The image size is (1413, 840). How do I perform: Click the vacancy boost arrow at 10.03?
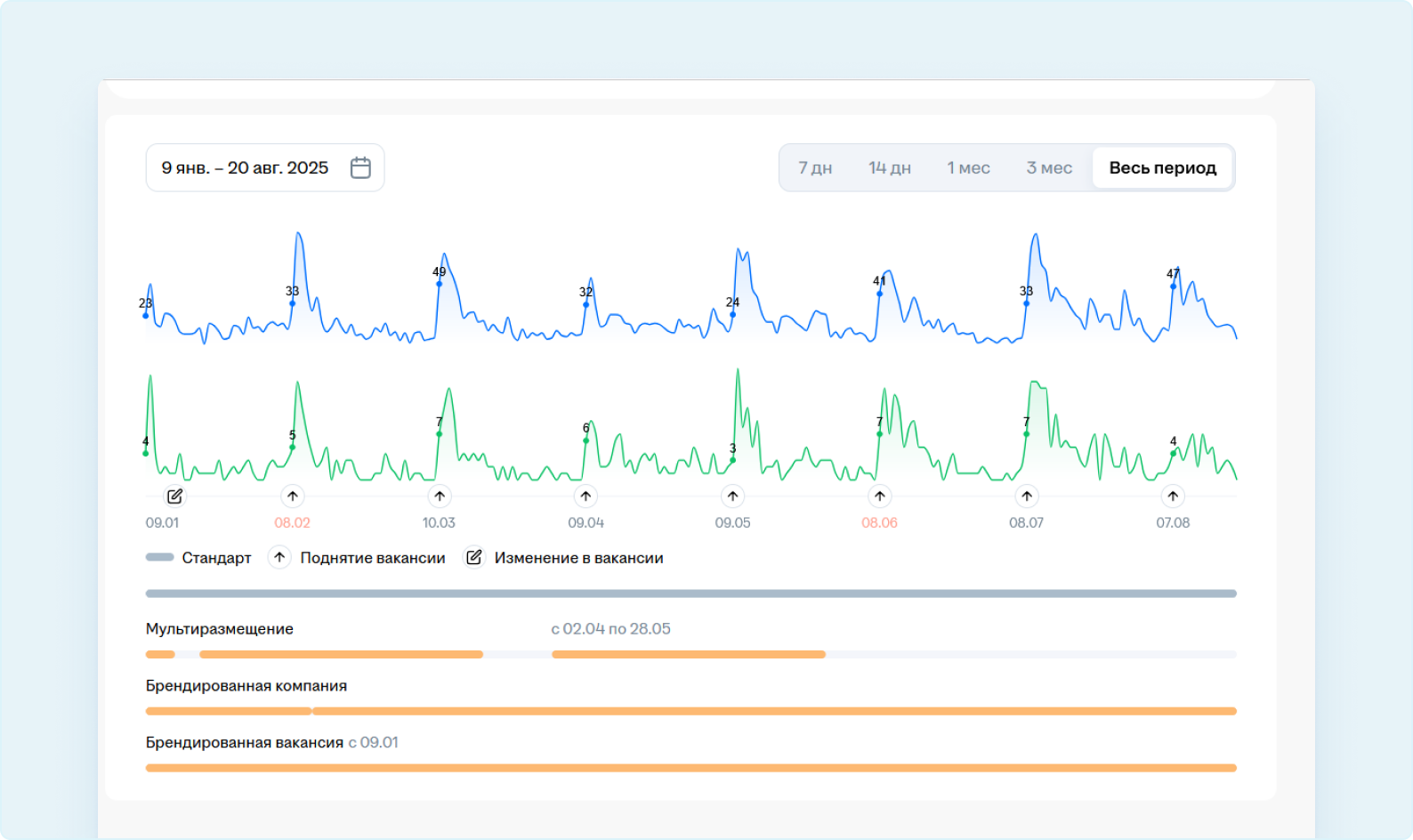(439, 497)
